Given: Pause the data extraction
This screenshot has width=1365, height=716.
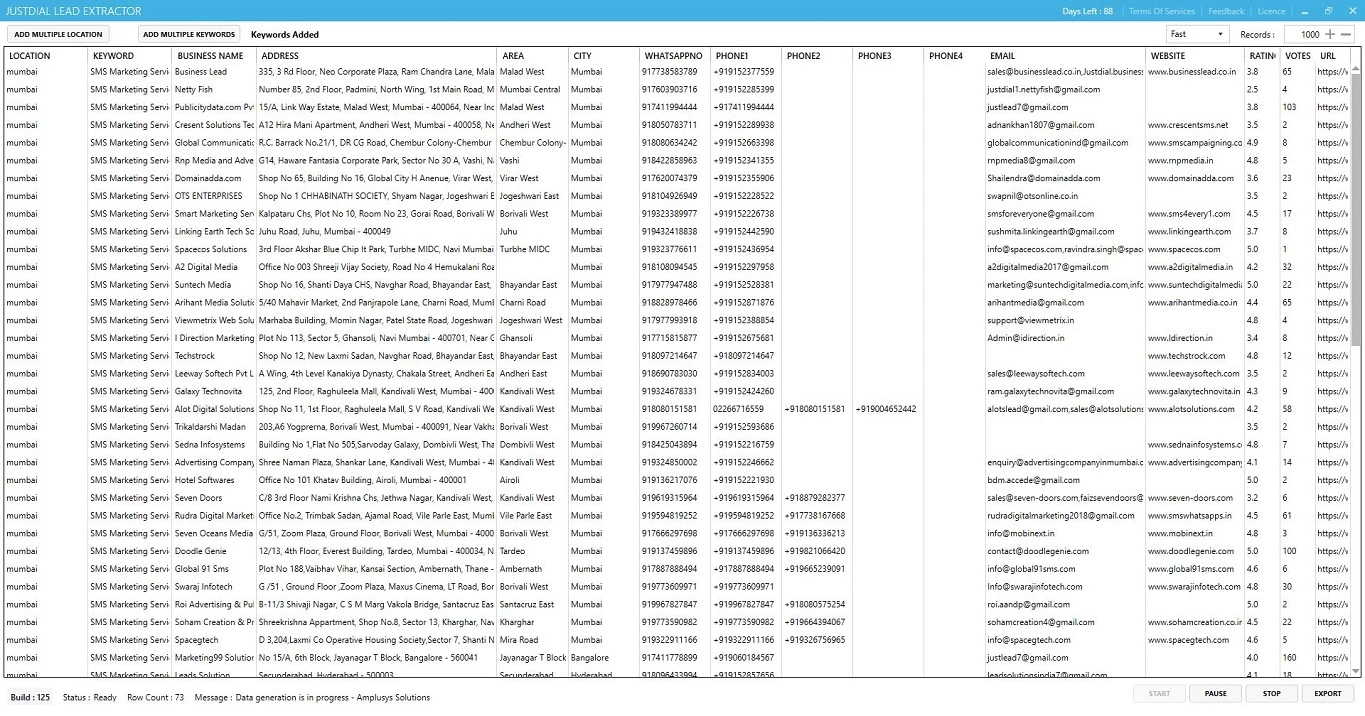Looking at the screenshot, I should 1215,693.
